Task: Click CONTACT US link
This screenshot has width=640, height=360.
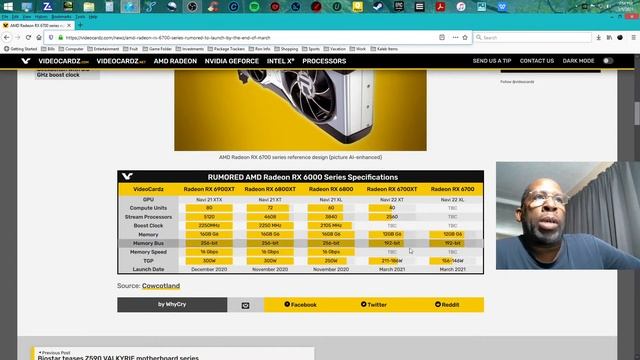Action: pos(537,61)
